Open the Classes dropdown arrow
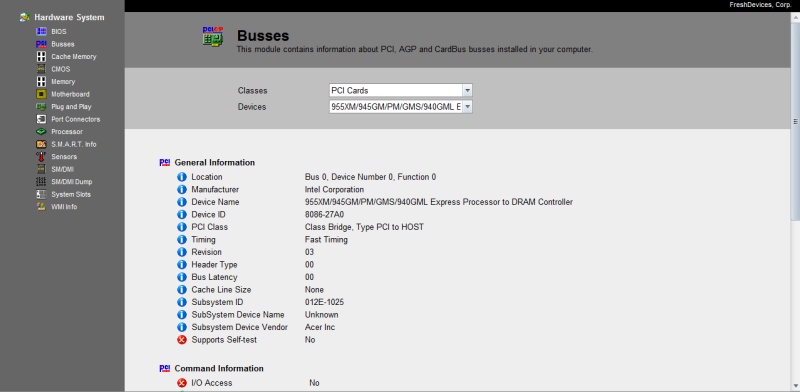The height and width of the screenshot is (392, 800). coord(467,90)
